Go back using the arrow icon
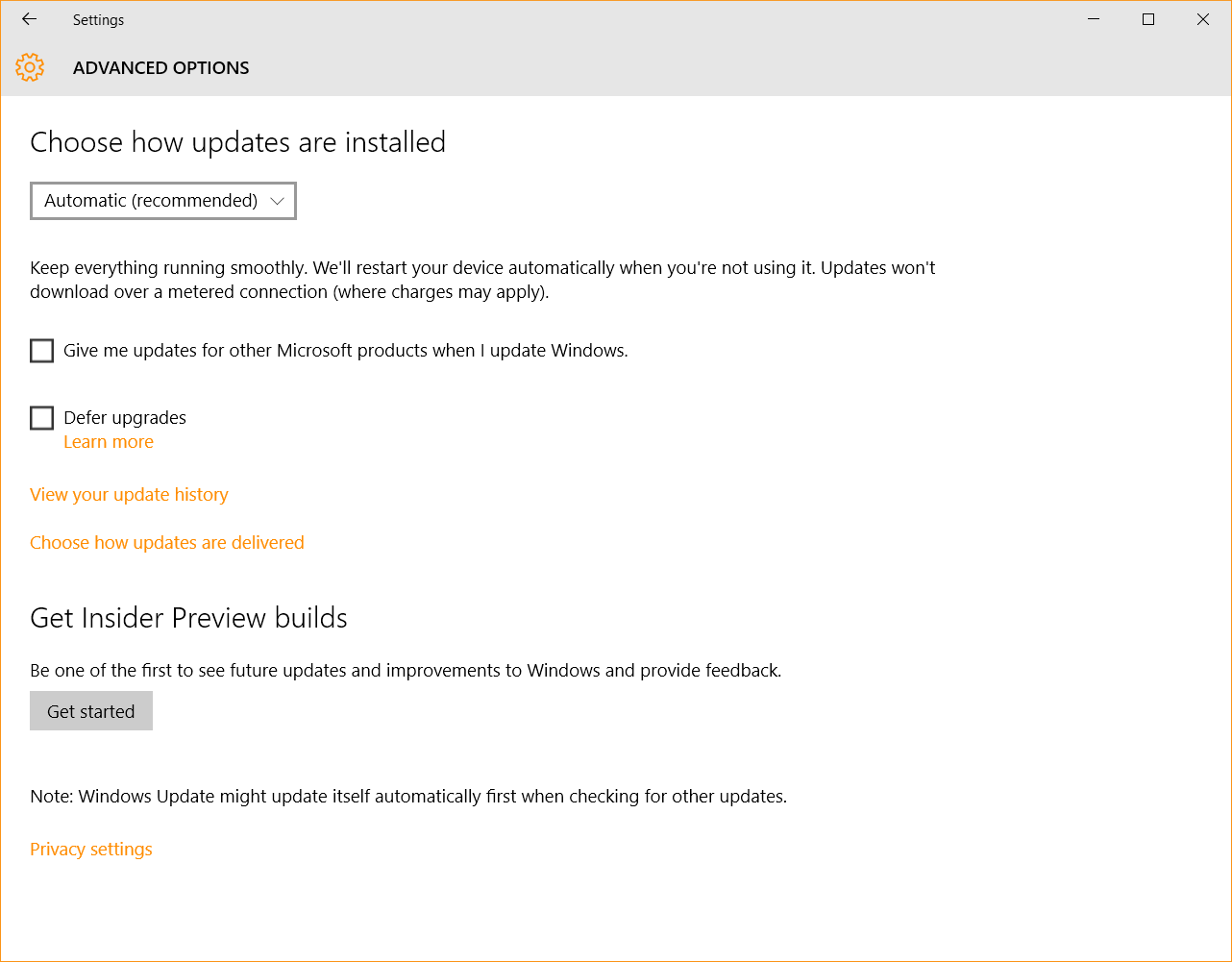The height and width of the screenshot is (962, 1232). pos(29,19)
